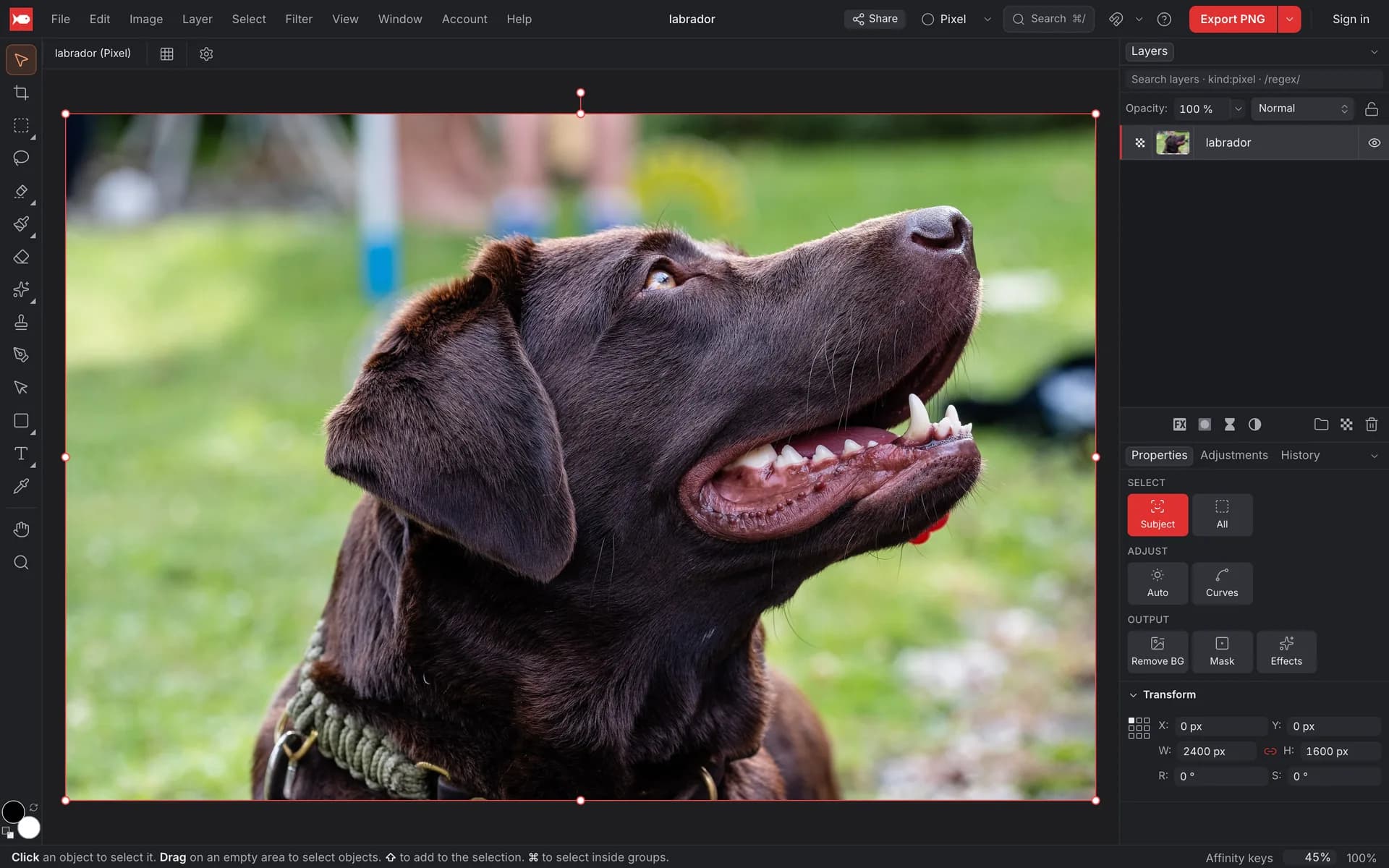Click the Share button
The height and width of the screenshot is (868, 1389).
875,19
